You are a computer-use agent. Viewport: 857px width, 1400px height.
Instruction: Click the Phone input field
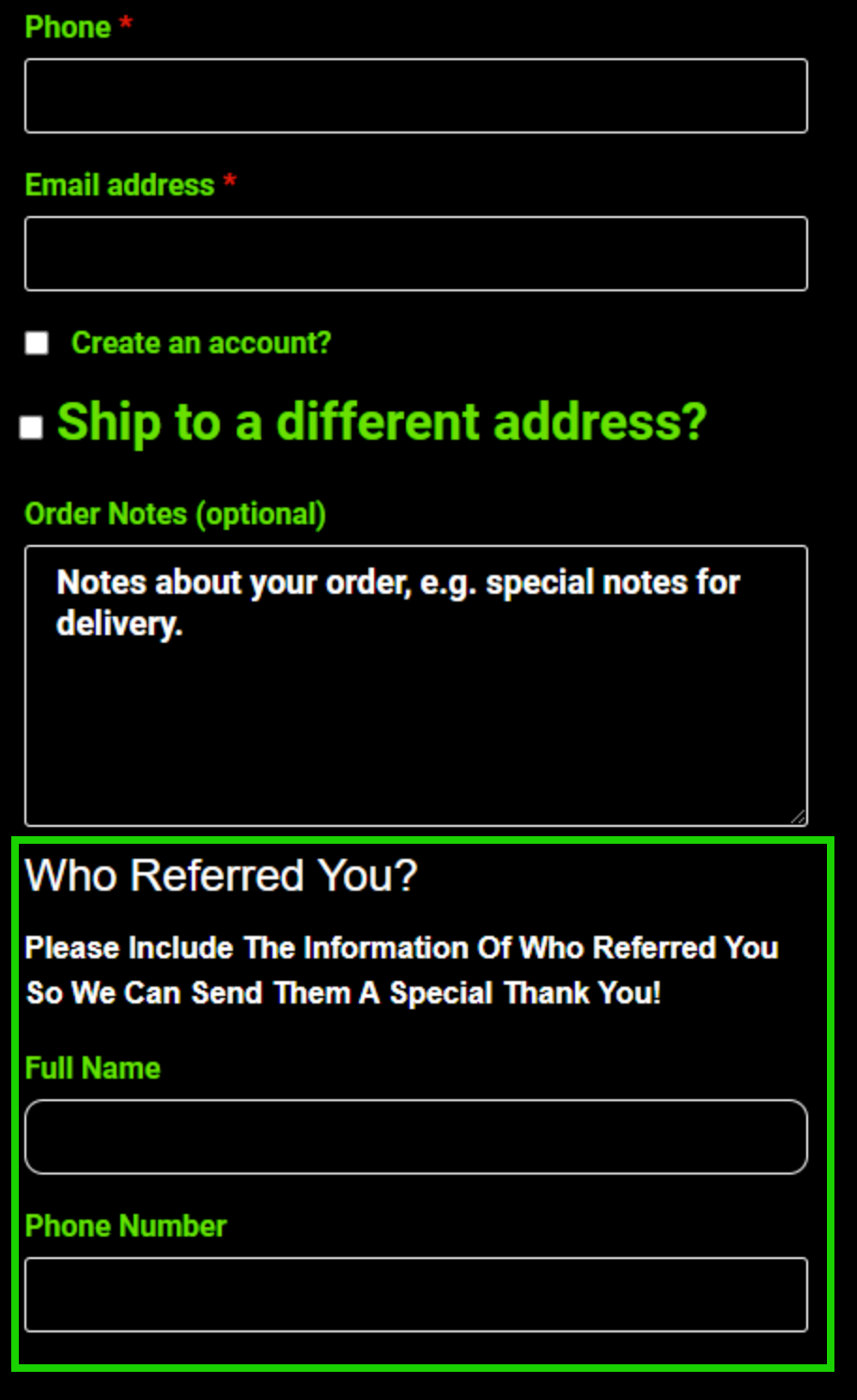[416, 94]
